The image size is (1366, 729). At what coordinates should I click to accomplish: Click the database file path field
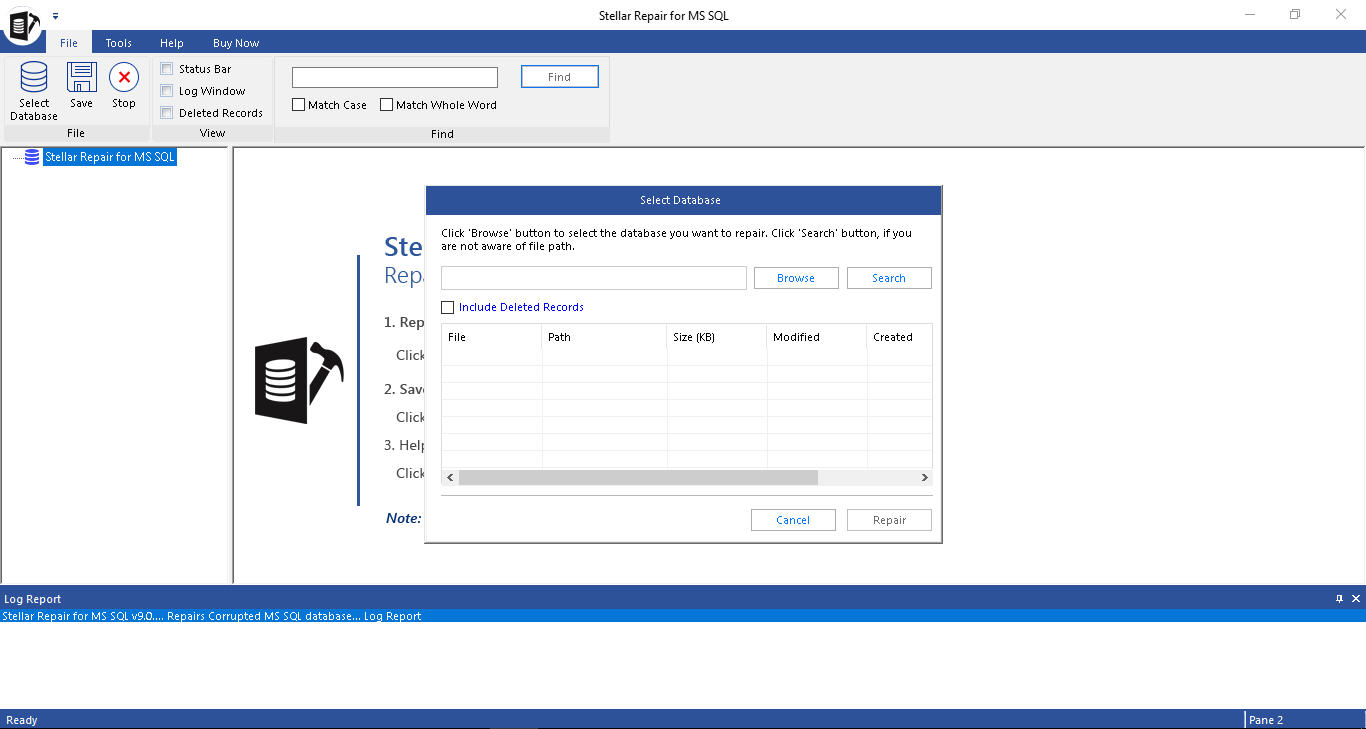pyautogui.click(x=594, y=278)
